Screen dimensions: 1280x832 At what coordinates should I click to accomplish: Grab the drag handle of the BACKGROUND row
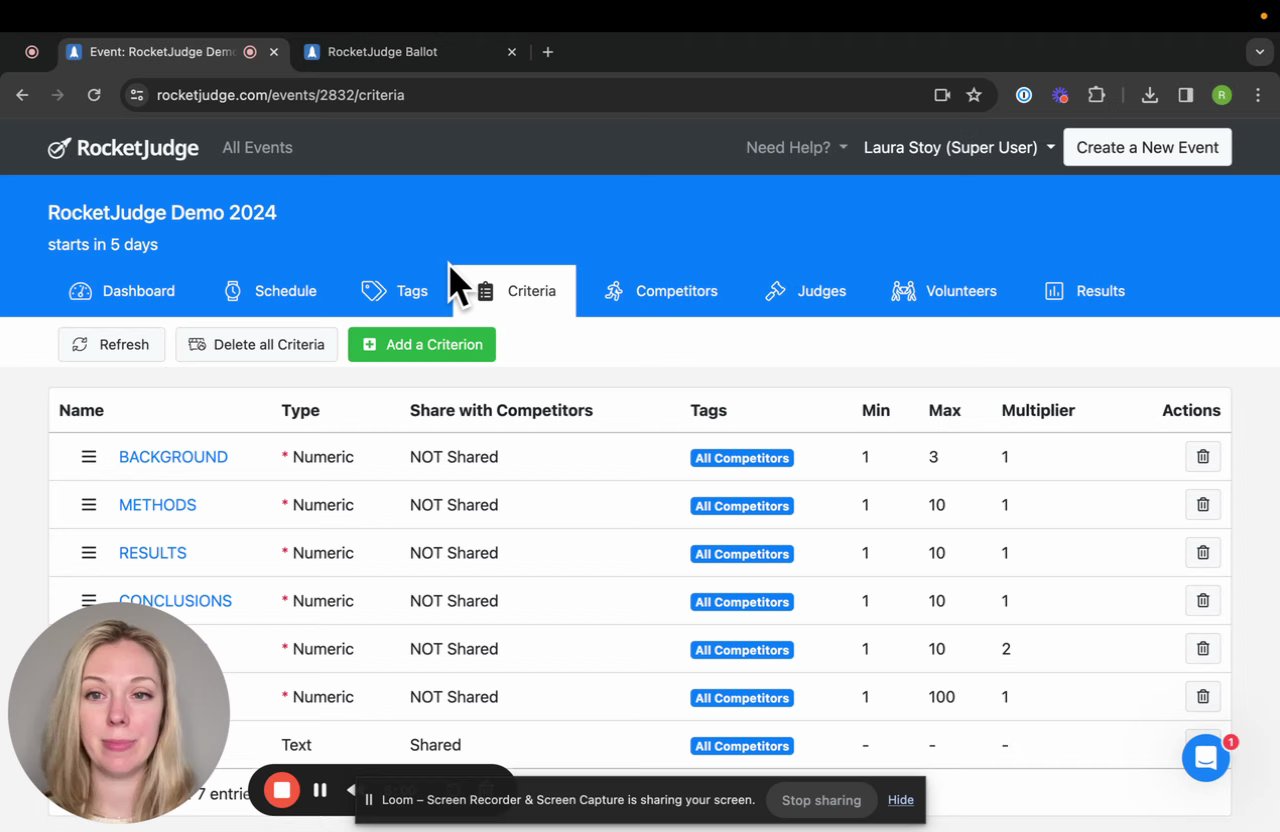pos(89,457)
